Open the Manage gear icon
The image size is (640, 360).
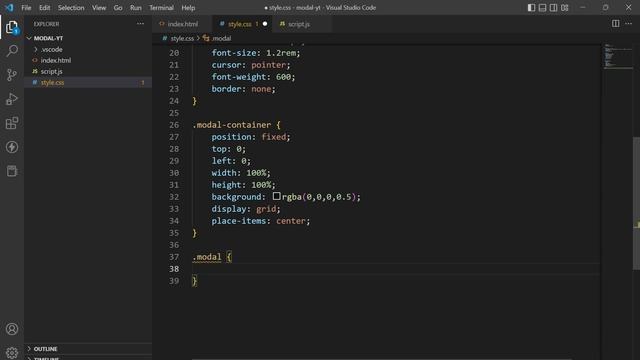(12, 353)
